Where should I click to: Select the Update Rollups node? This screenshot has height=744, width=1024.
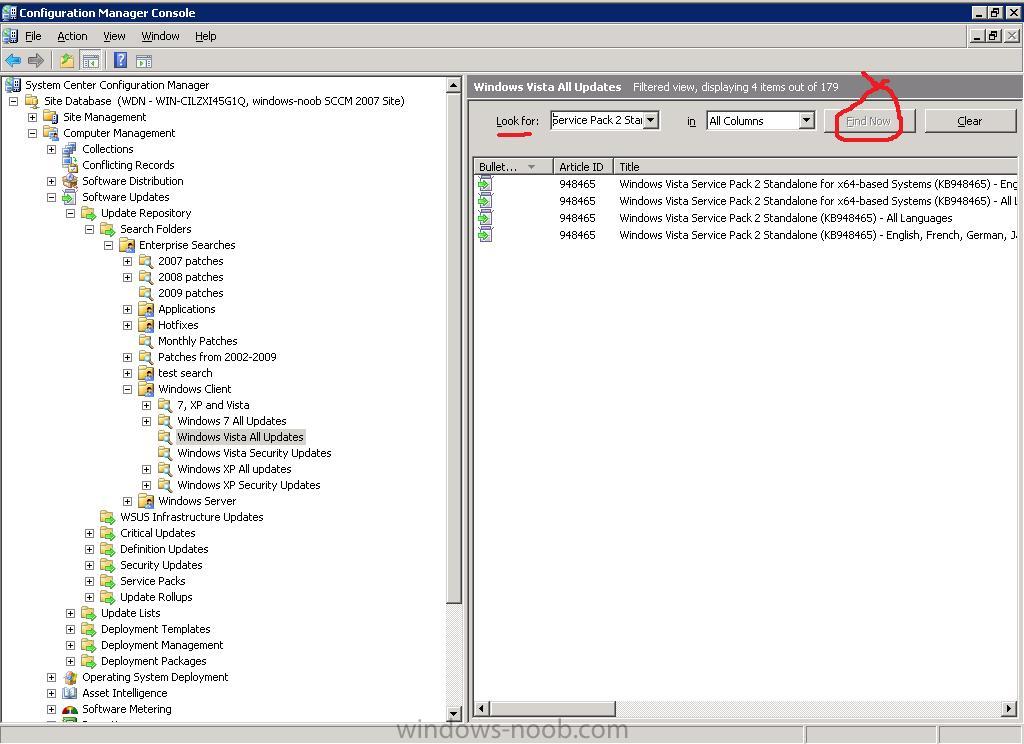tap(156, 597)
